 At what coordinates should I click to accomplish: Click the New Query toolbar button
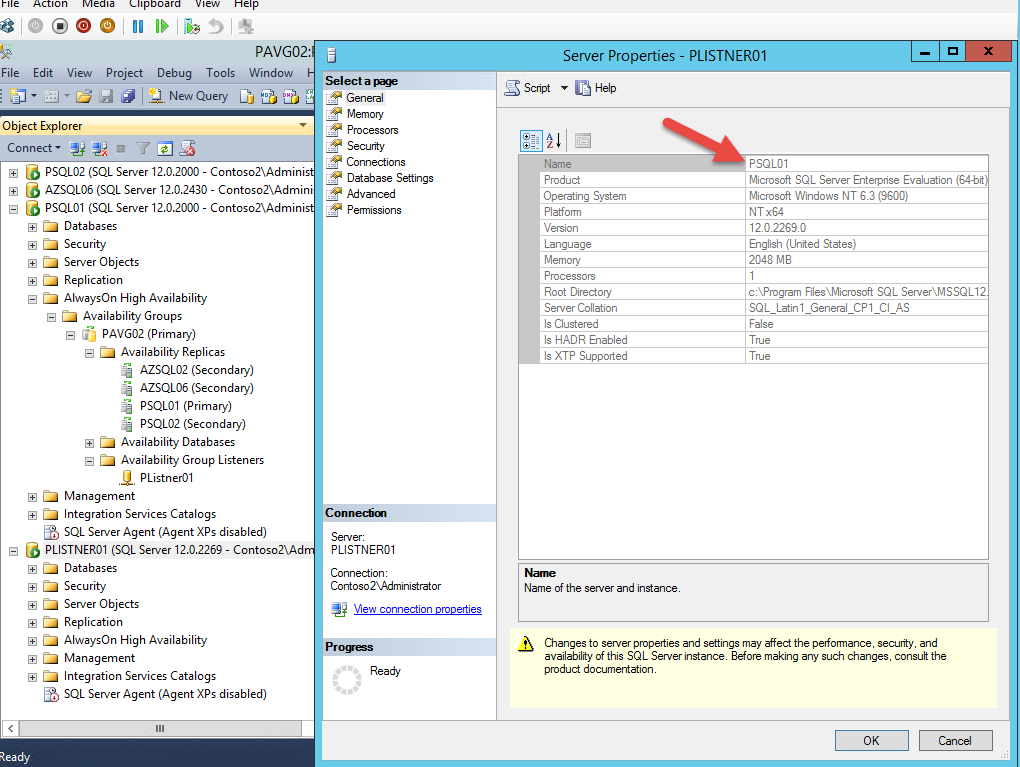point(189,96)
